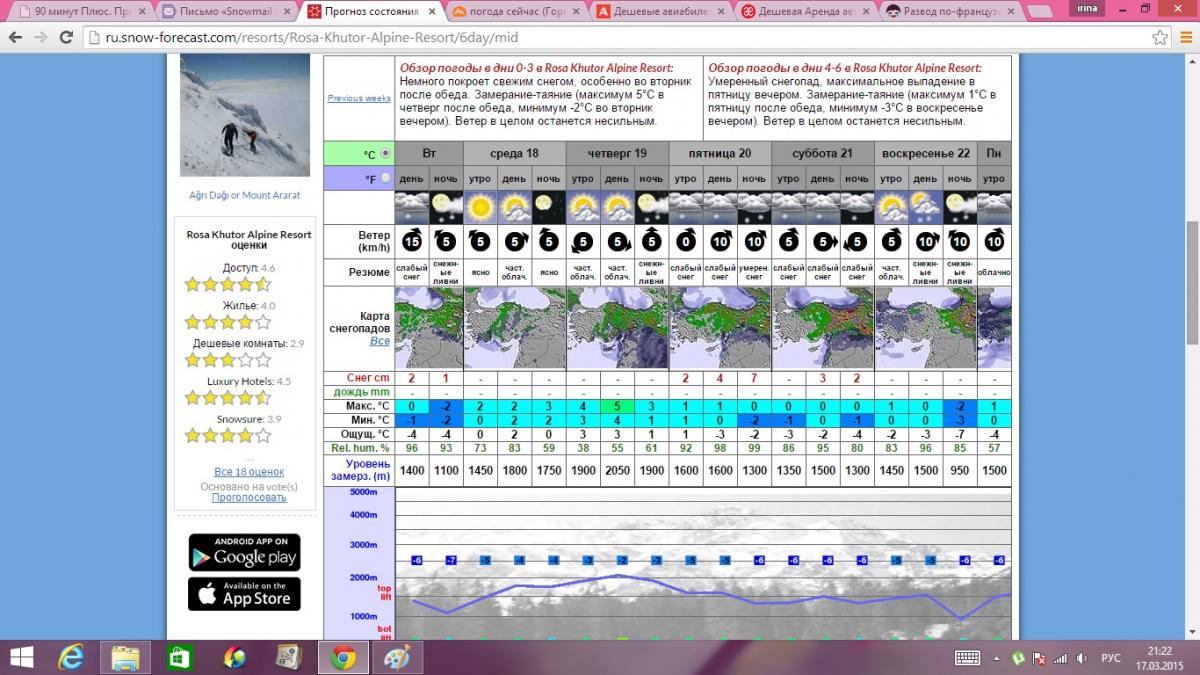Image resolution: width=1200 pixels, height=675 pixels.
Task: Click the wind icon for пятница ночь
Action: [x=754, y=241]
